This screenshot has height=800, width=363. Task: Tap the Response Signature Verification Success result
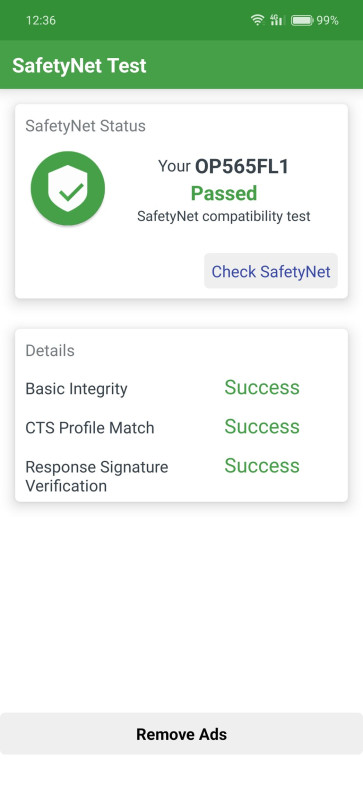[x=262, y=466]
